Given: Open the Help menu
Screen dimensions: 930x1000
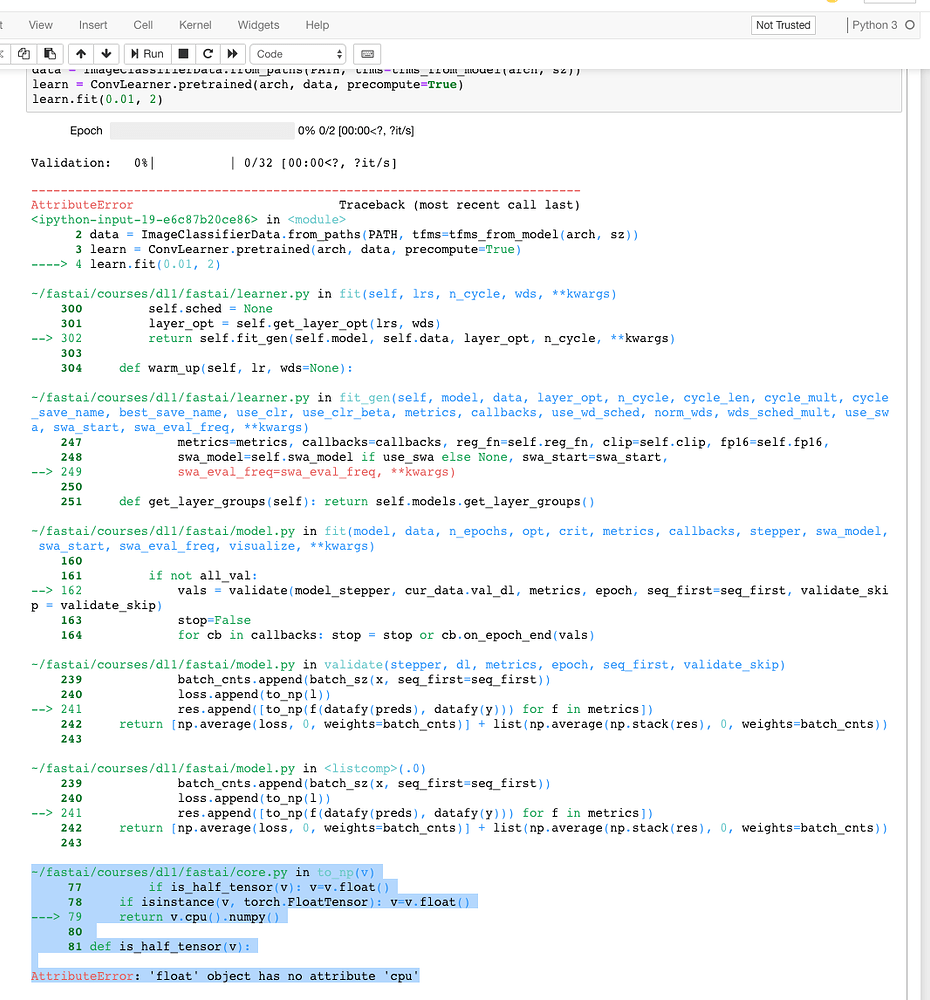Looking at the screenshot, I should (x=317, y=25).
